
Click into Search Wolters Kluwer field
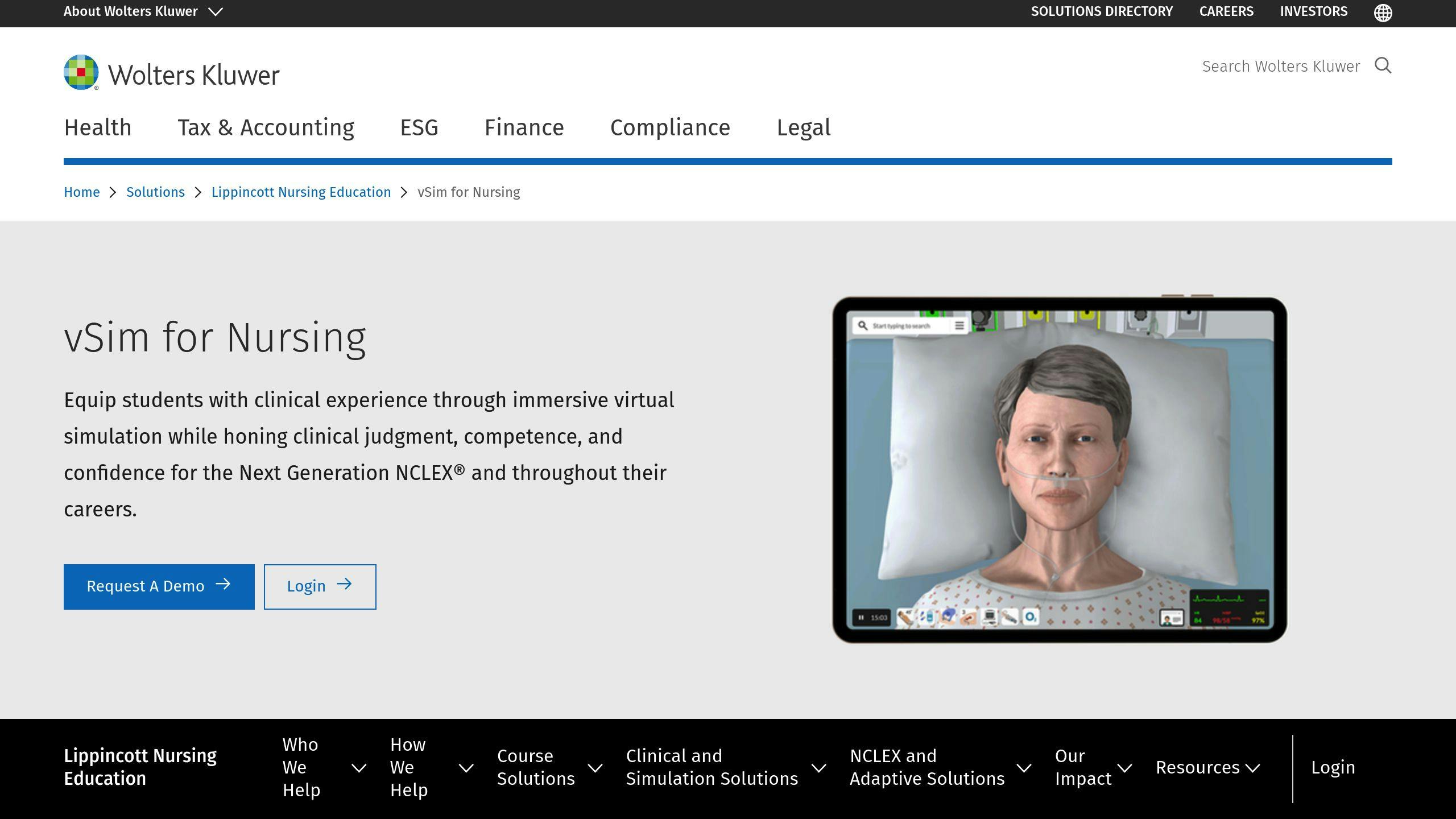pyautogui.click(x=1280, y=67)
